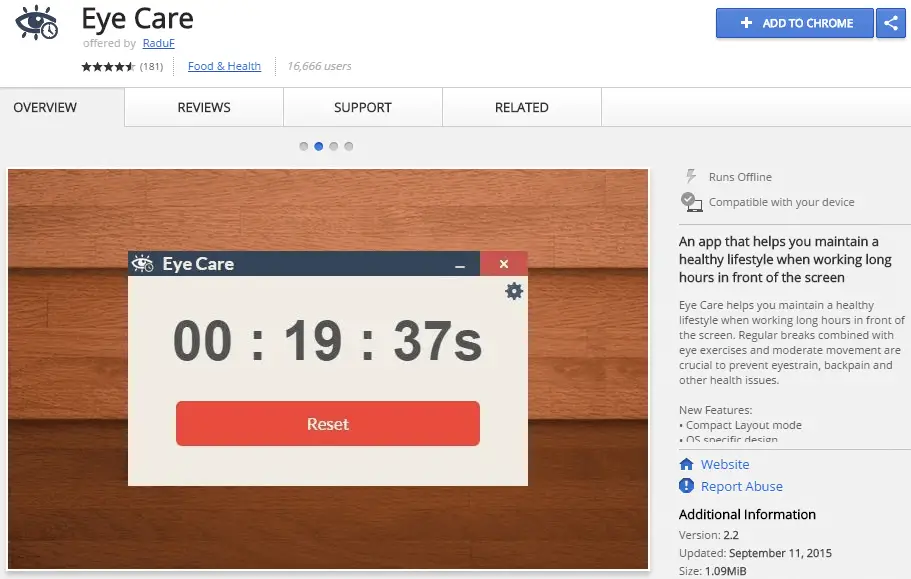911x579 pixels.
Task: Click the star rating icons
Action: click(109, 66)
